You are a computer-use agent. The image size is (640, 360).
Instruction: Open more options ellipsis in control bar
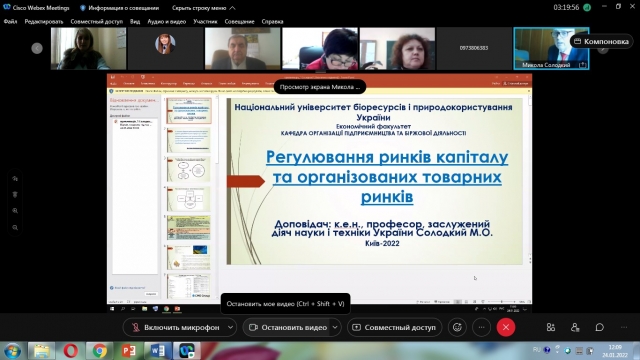(x=482, y=327)
